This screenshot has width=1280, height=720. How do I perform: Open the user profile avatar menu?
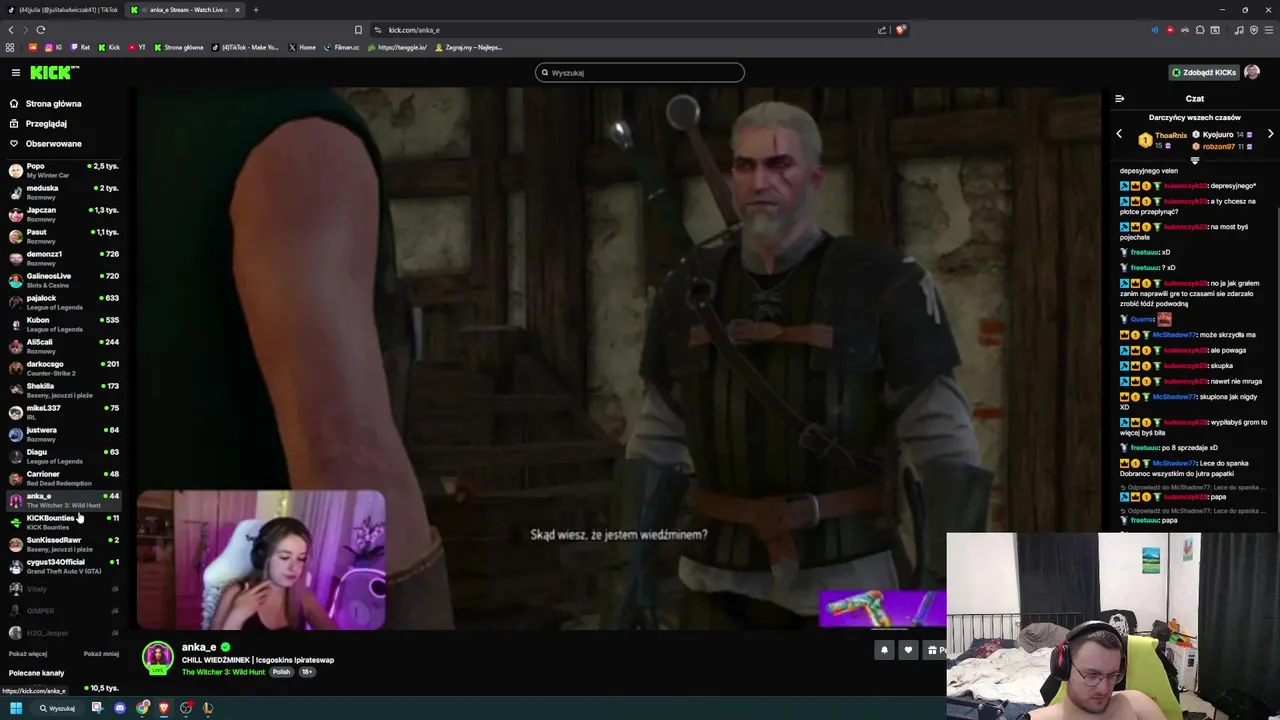click(x=1252, y=72)
